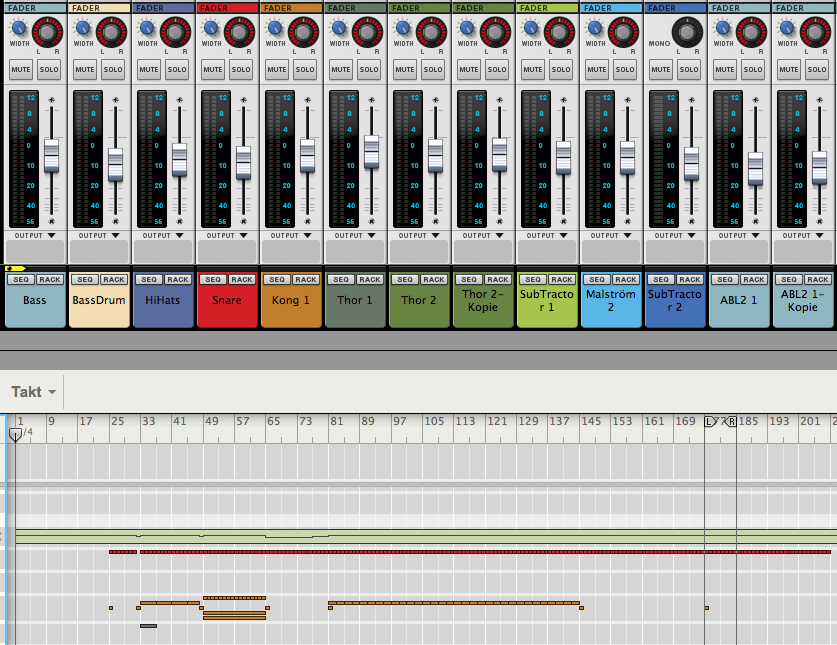Click the pan knob on Malström 2 channel
Image resolution: width=837 pixels, height=645 pixels.
[x=624, y=33]
